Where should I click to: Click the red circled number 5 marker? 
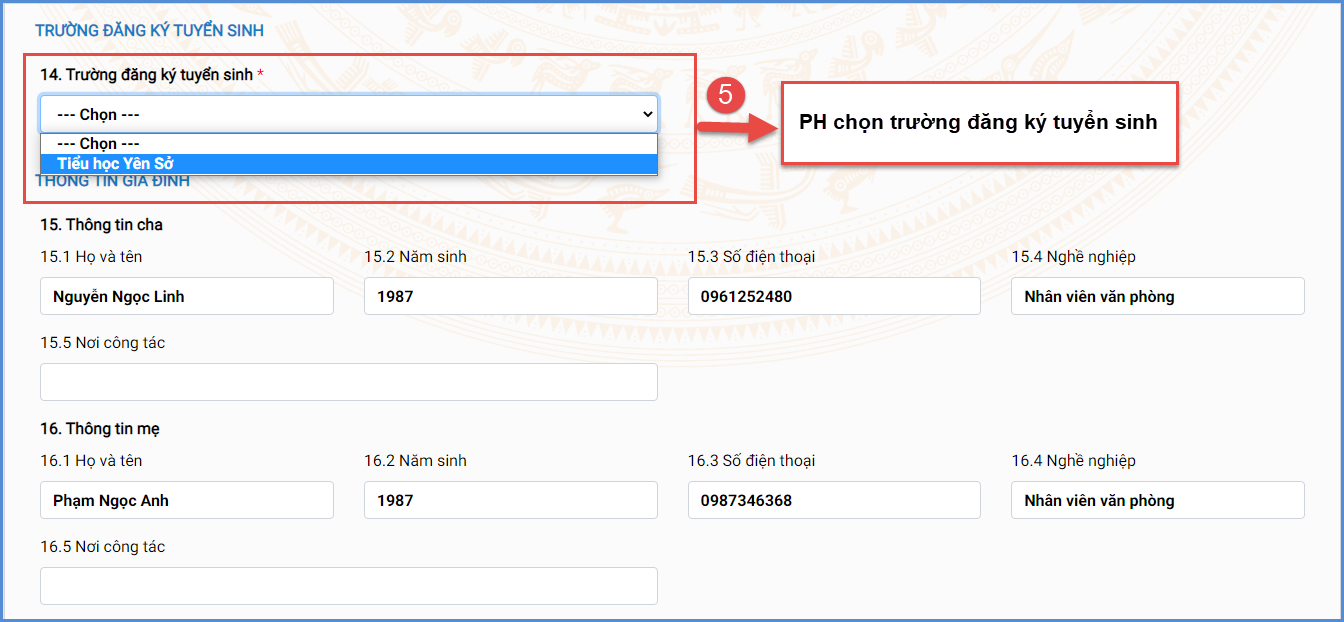pos(726,96)
